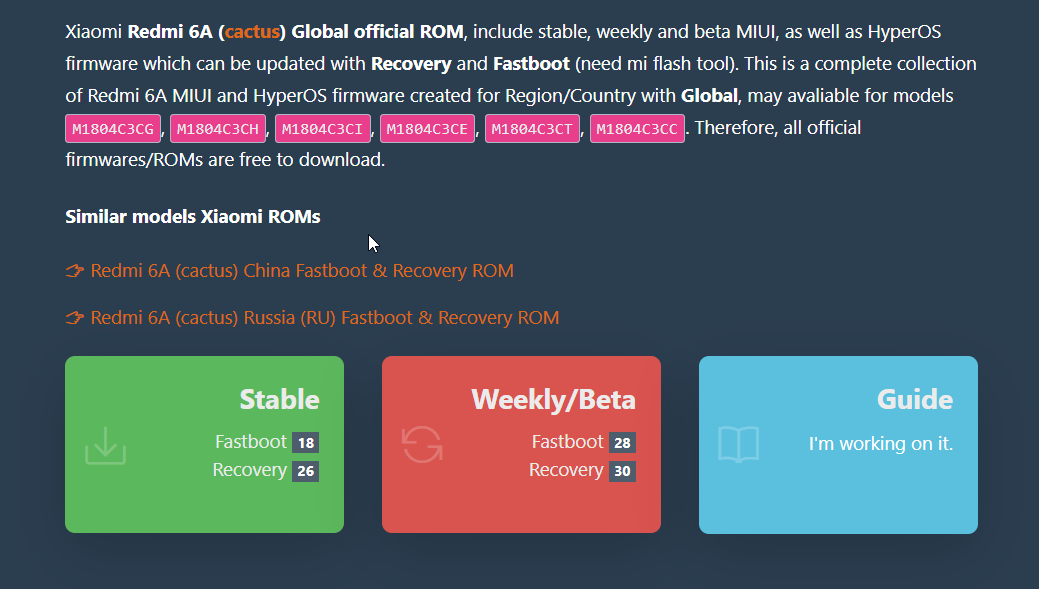Follow the orange cactus codename link

tap(252, 32)
